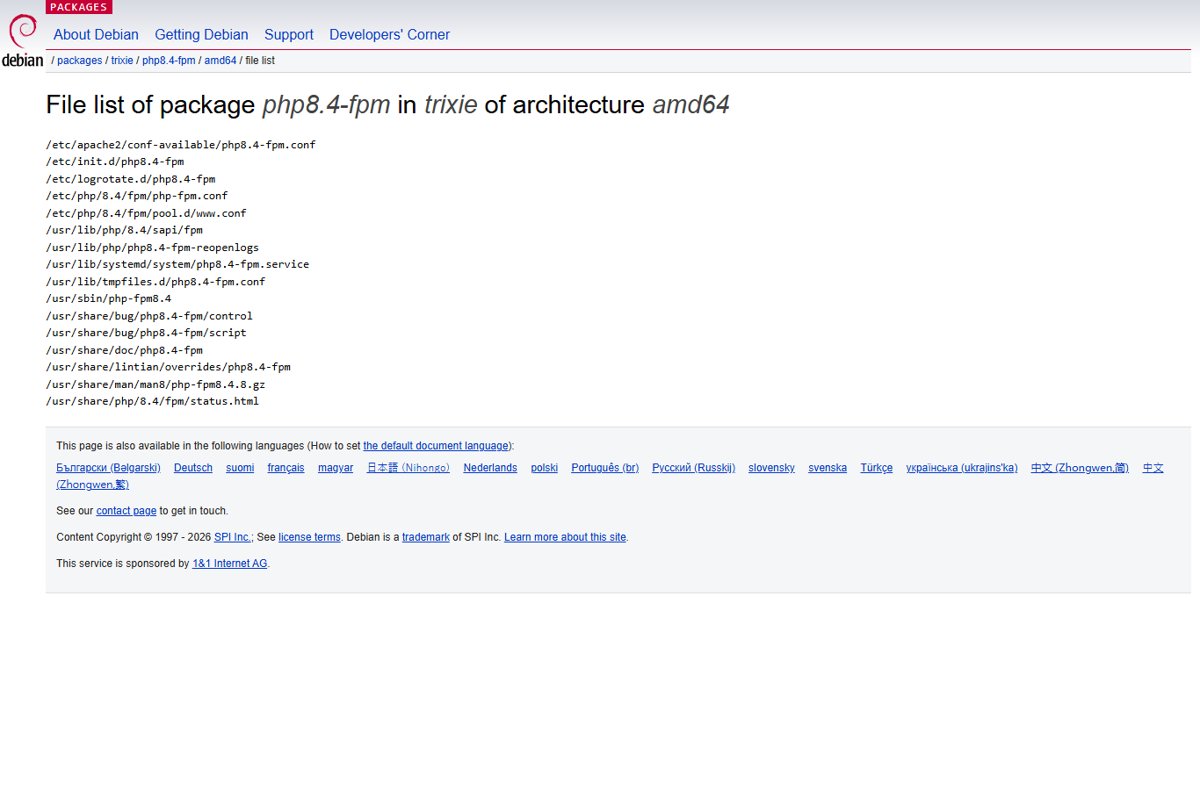The height and width of the screenshot is (790, 1200).
Task: Follow the trixie breadcrumb link
Action: point(122,61)
